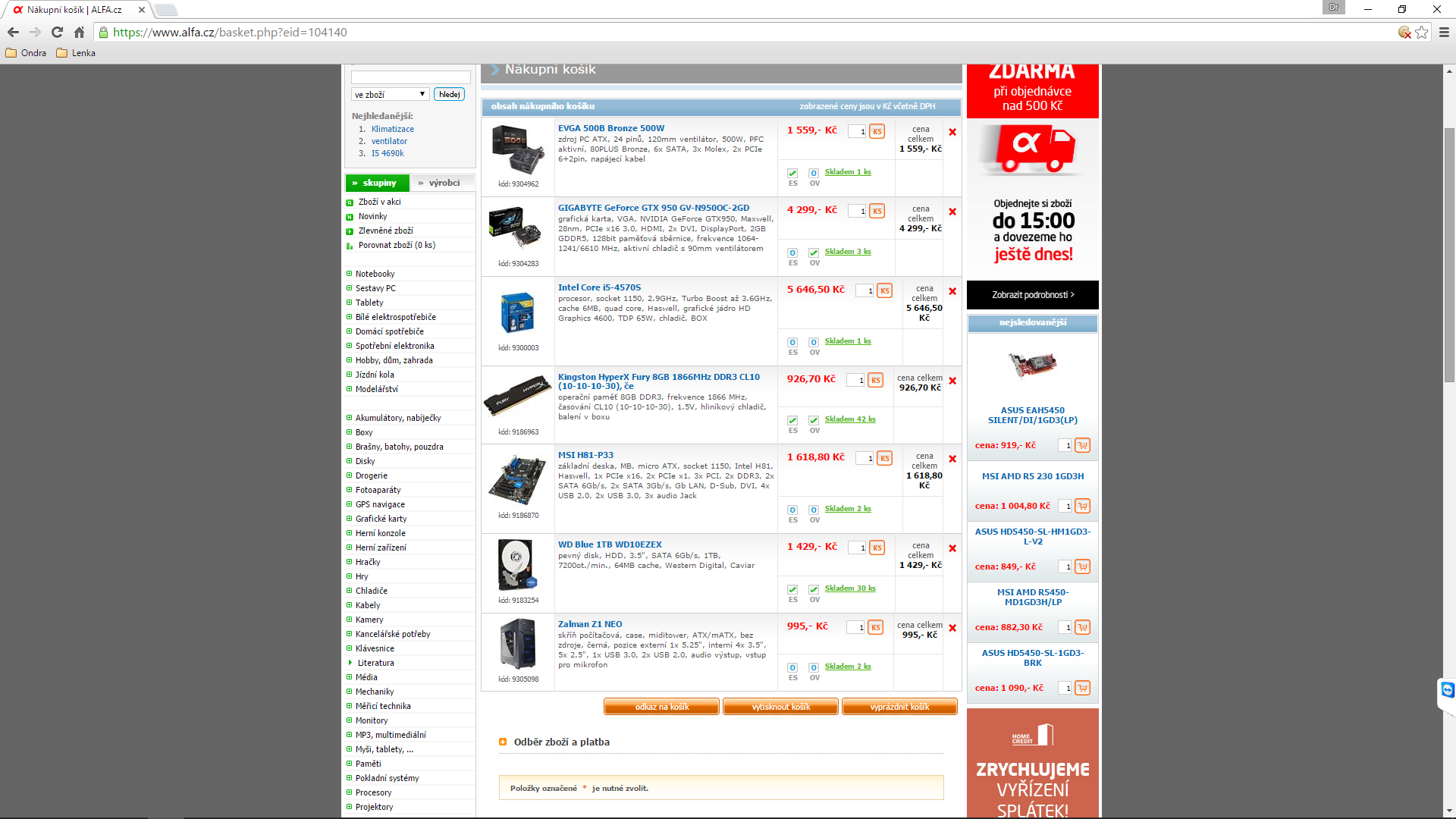Open the 've zboží' search scope dropdown

[391, 94]
